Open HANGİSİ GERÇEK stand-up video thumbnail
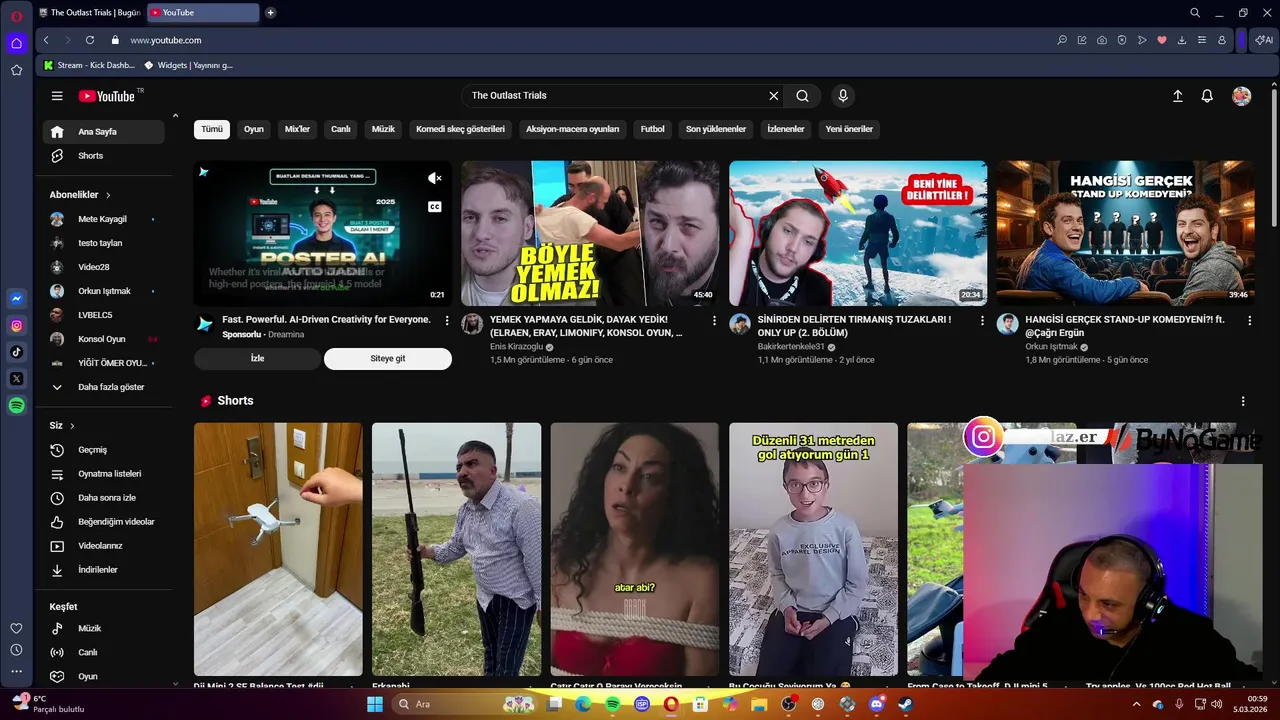The height and width of the screenshot is (720, 1280). [x=1125, y=233]
